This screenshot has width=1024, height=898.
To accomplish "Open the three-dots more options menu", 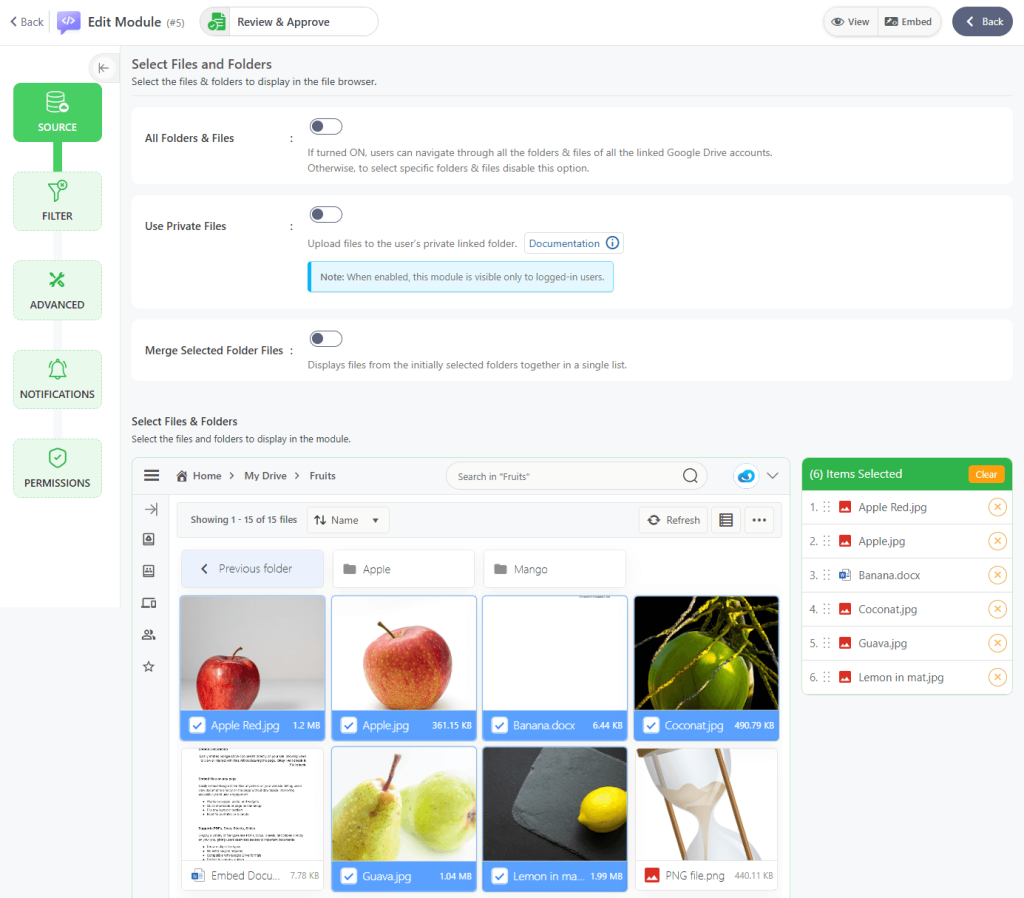I will click(x=759, y=520).
